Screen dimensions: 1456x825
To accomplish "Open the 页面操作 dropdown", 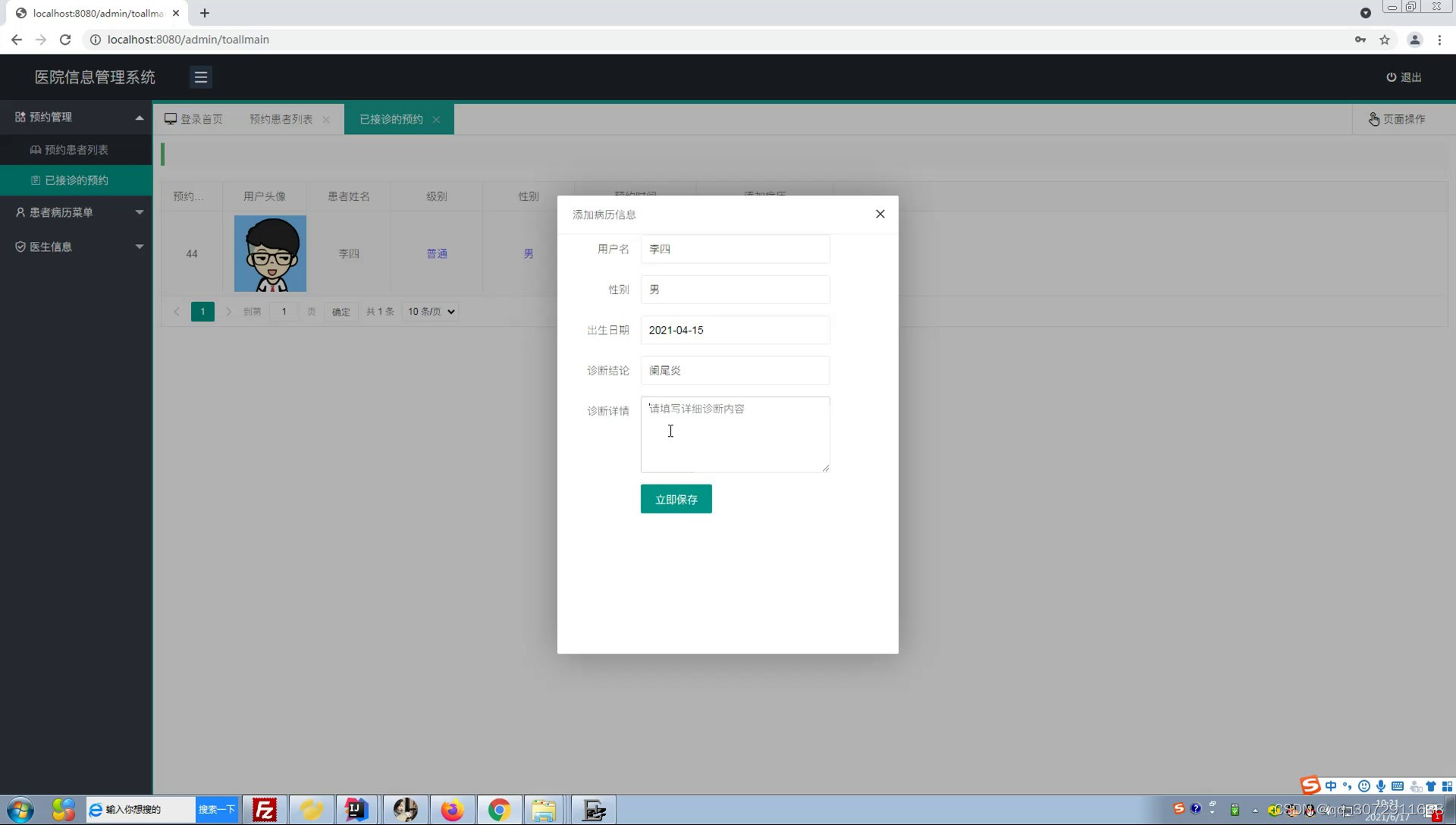I will pos(1397,119).
